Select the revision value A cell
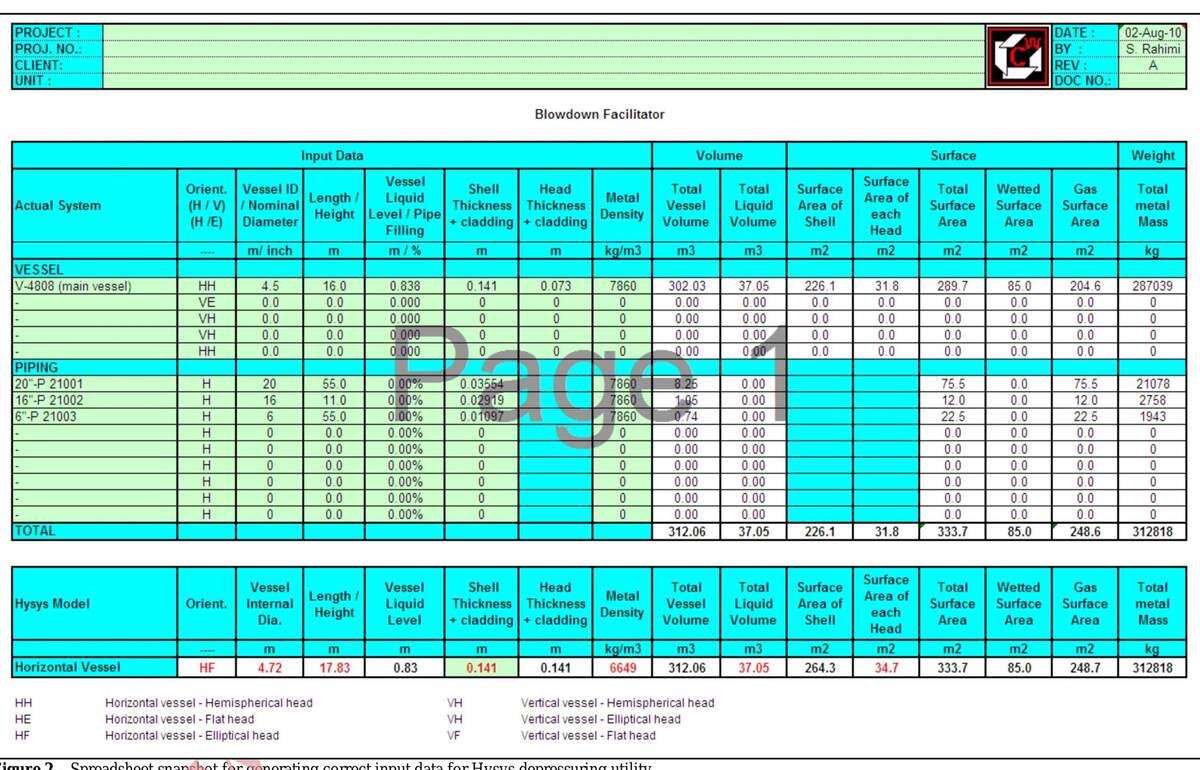Image resolution: width=1200 pixels, height=770 pixels. [x=1153, y=64]
